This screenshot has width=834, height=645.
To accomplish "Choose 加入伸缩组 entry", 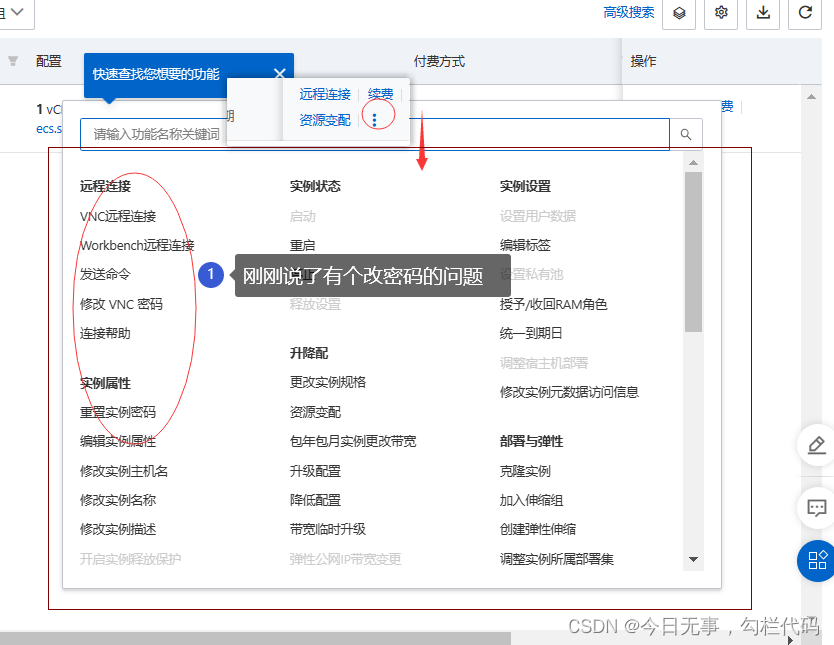I will click(531, 500).
